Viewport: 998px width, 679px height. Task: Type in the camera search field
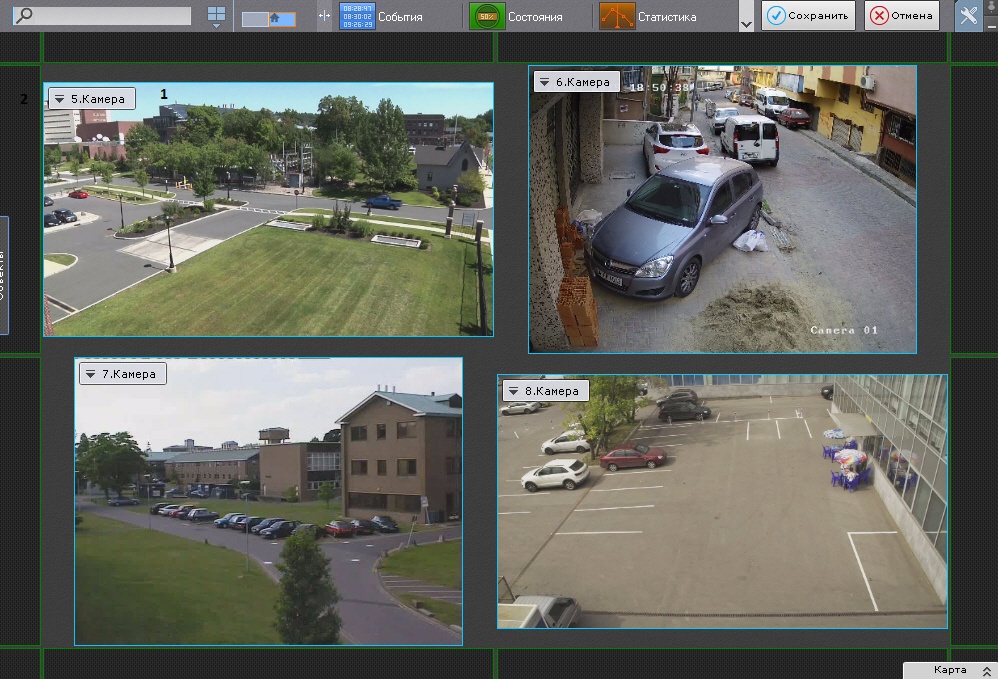click(110, 16)
